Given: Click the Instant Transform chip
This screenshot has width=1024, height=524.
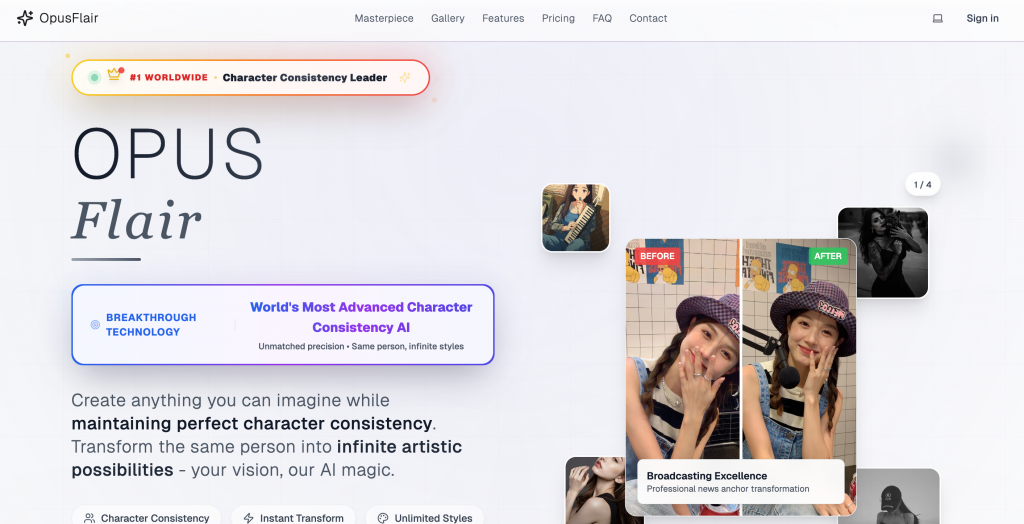Looking at the screenshot, I should [x=293, y=515].
